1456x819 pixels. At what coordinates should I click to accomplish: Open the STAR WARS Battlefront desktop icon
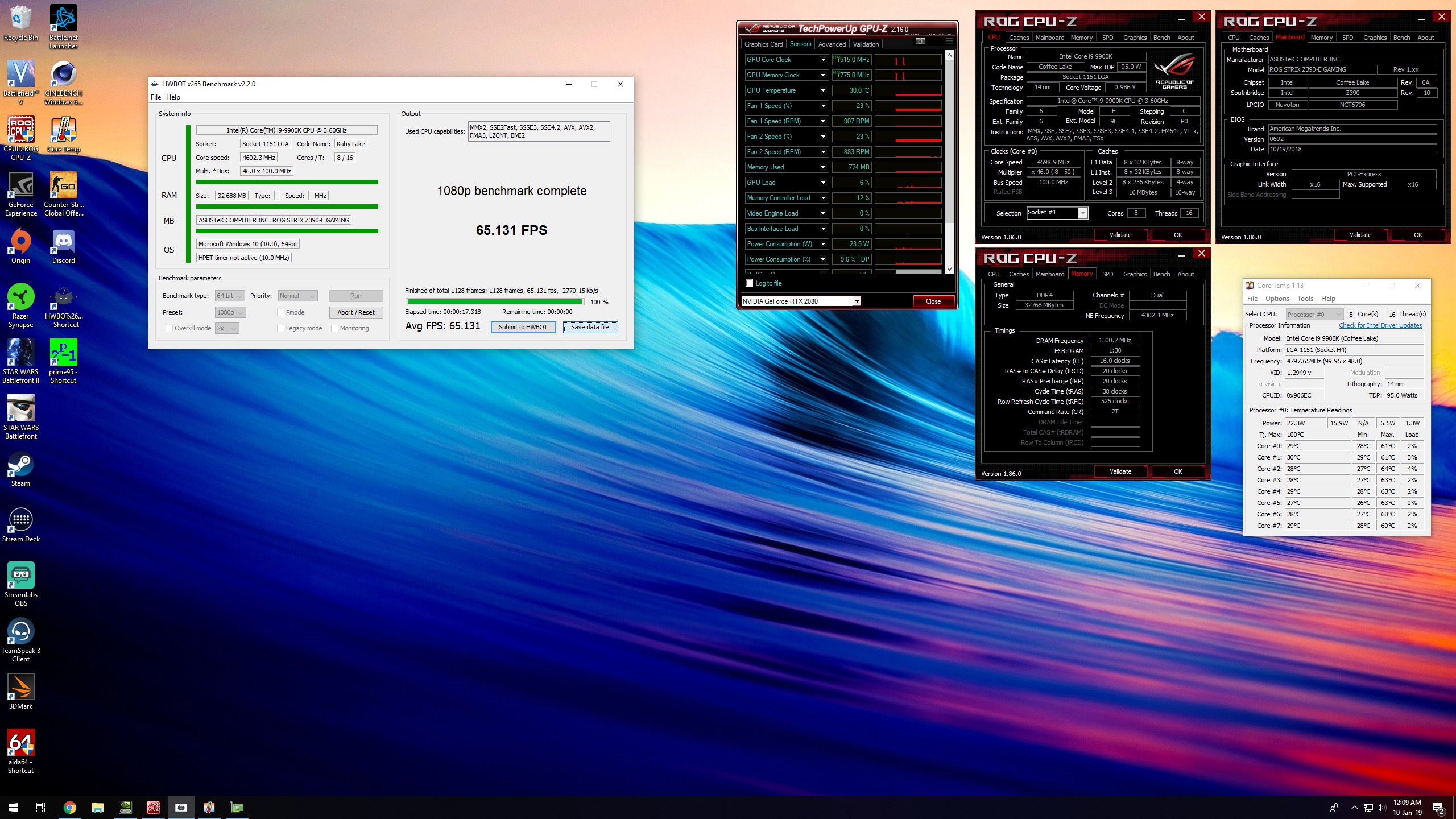[21, 417]
